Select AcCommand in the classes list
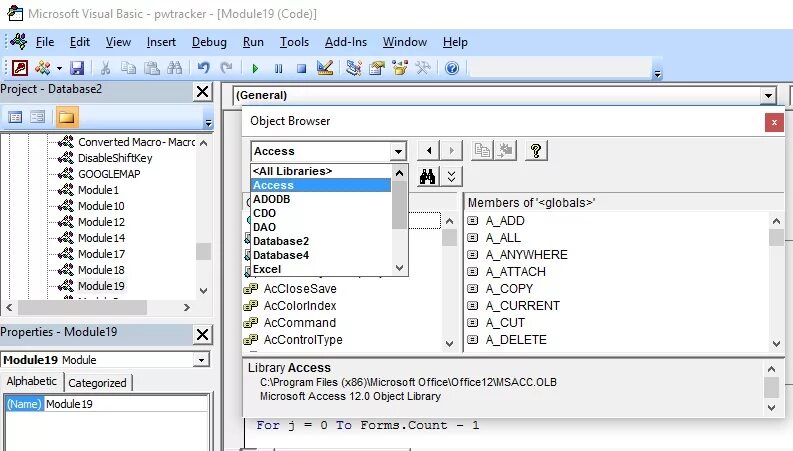The height and width of the screenshot is (451, 793). 300,323
